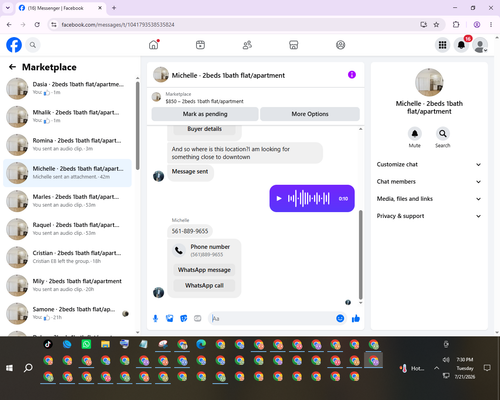500x400 pixels.
Task: Open the Raquel conversation
Action: pyautogui.click(x=67, y=229)
